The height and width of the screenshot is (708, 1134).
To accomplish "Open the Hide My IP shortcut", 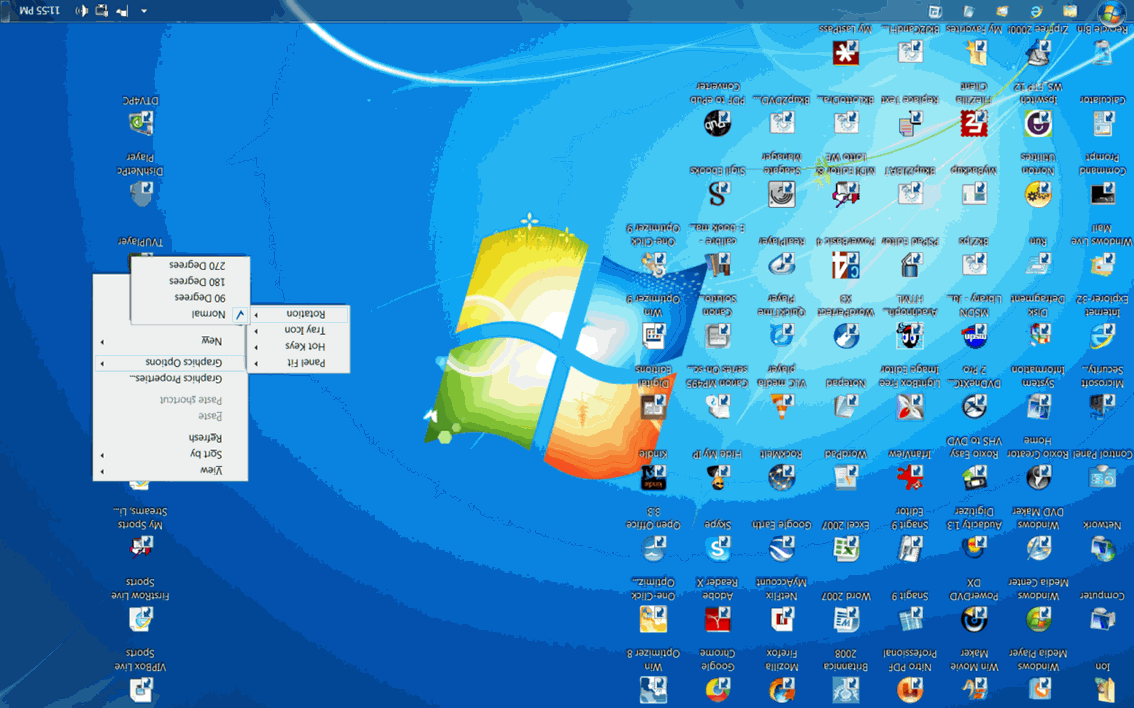I will click(x=717, y=477).
